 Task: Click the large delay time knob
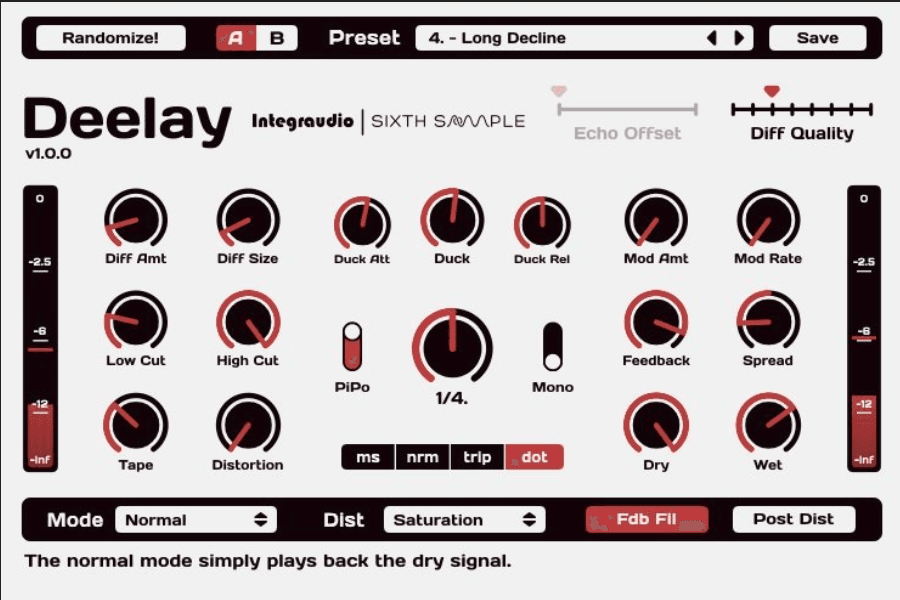[x=452, y=347]
